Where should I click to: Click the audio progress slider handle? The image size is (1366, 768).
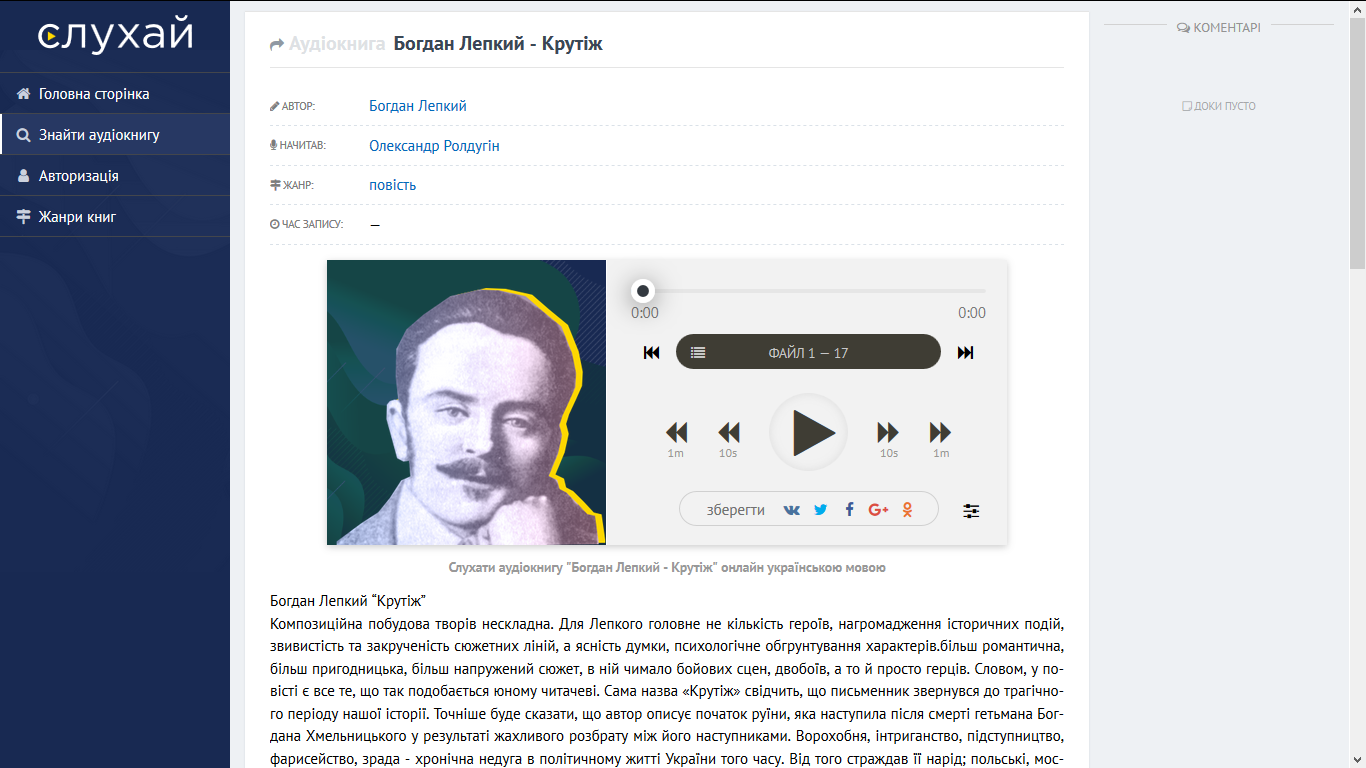pyautogui.click(x=643, y=291)
